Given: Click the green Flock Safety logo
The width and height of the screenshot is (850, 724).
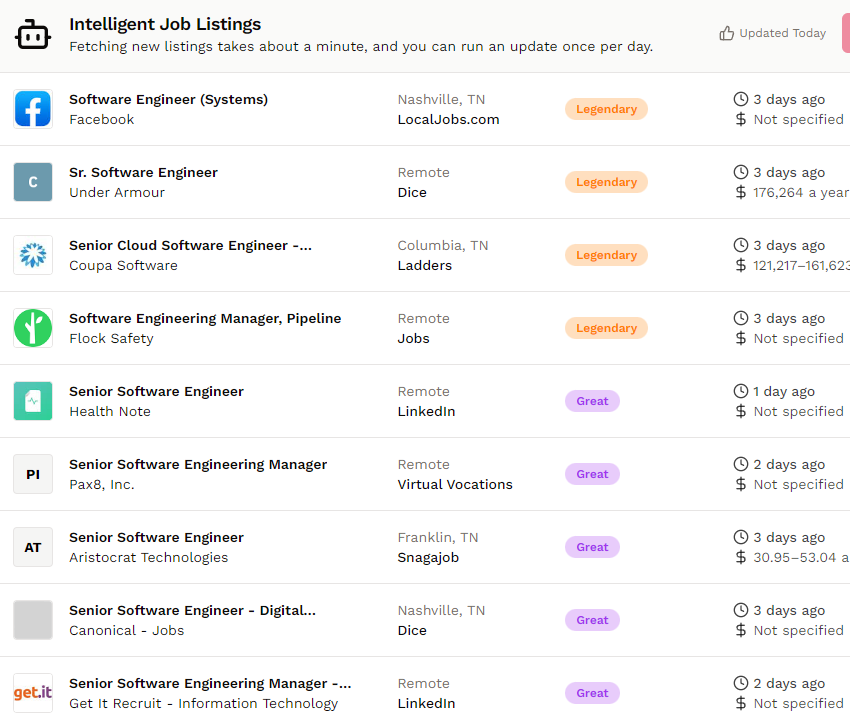Looking at the screenshot, I should [x=33, y=328].
